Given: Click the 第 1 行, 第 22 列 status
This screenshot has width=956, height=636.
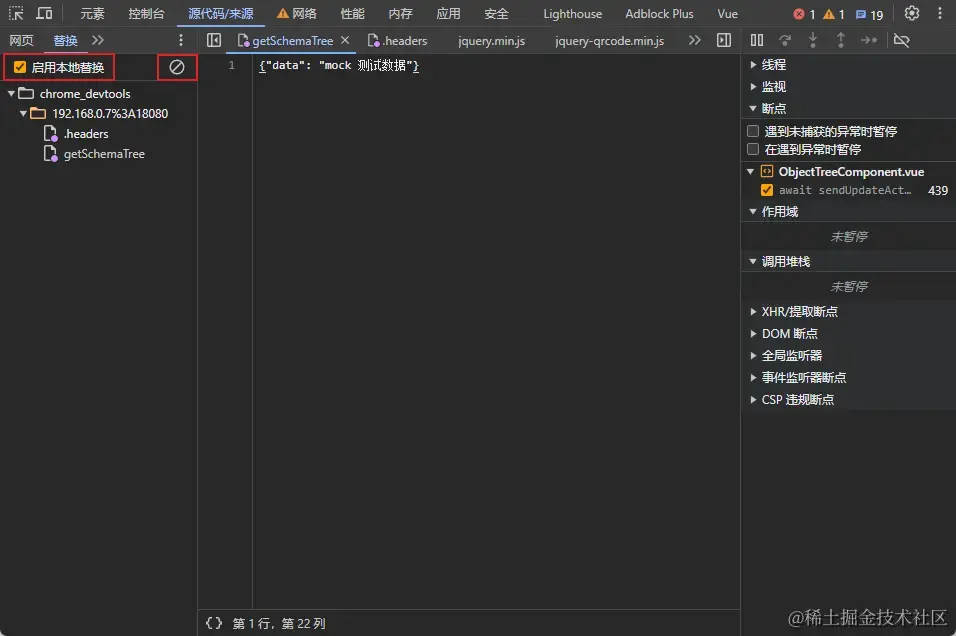Looking at the screenshot, I should pyautogui.click(x=279, y=623).
